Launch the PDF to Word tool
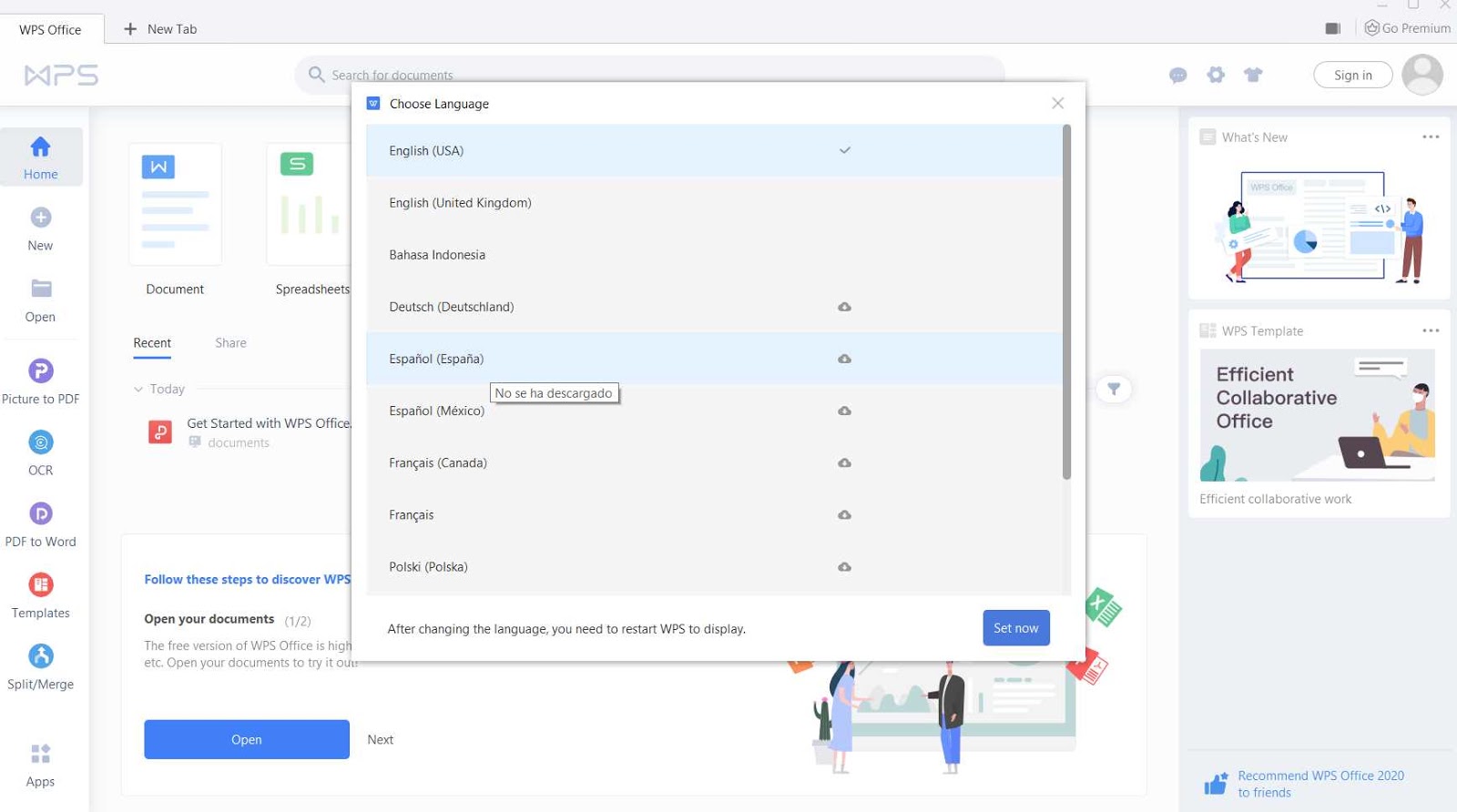This screenshot has height=812, width=1457. [x=41, y=513]
